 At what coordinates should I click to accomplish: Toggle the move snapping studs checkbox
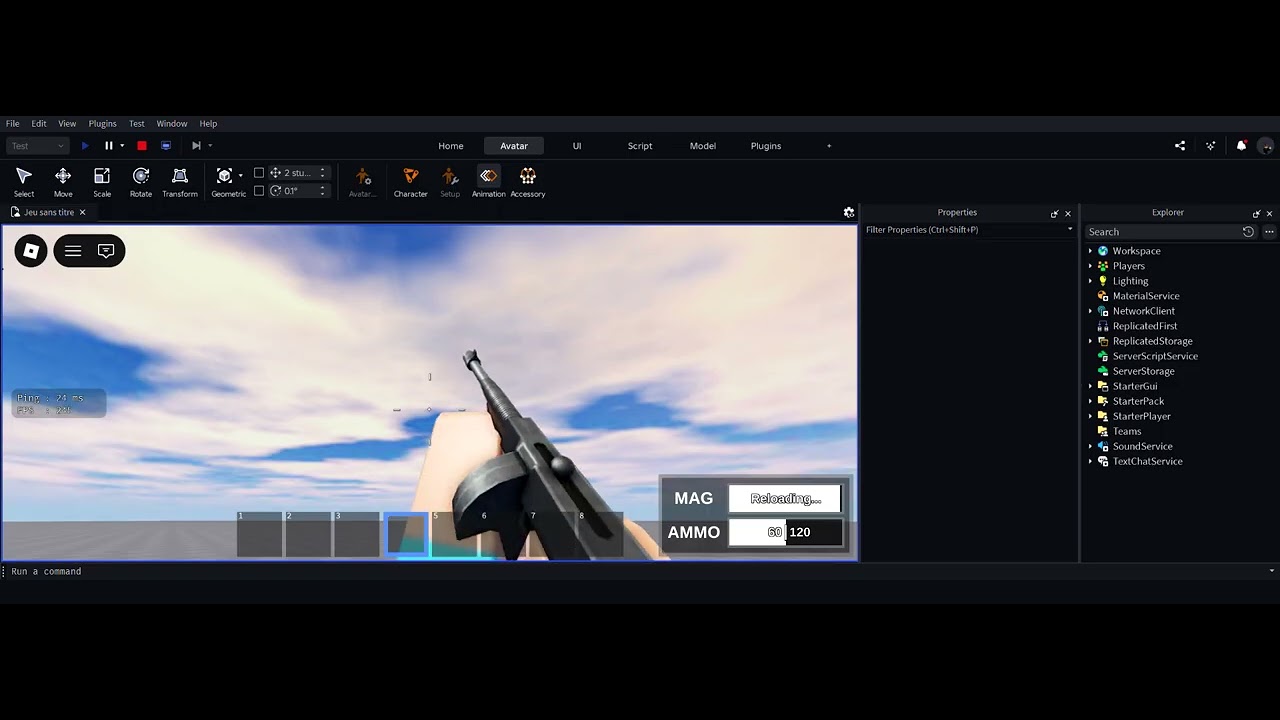coord(259,173)
